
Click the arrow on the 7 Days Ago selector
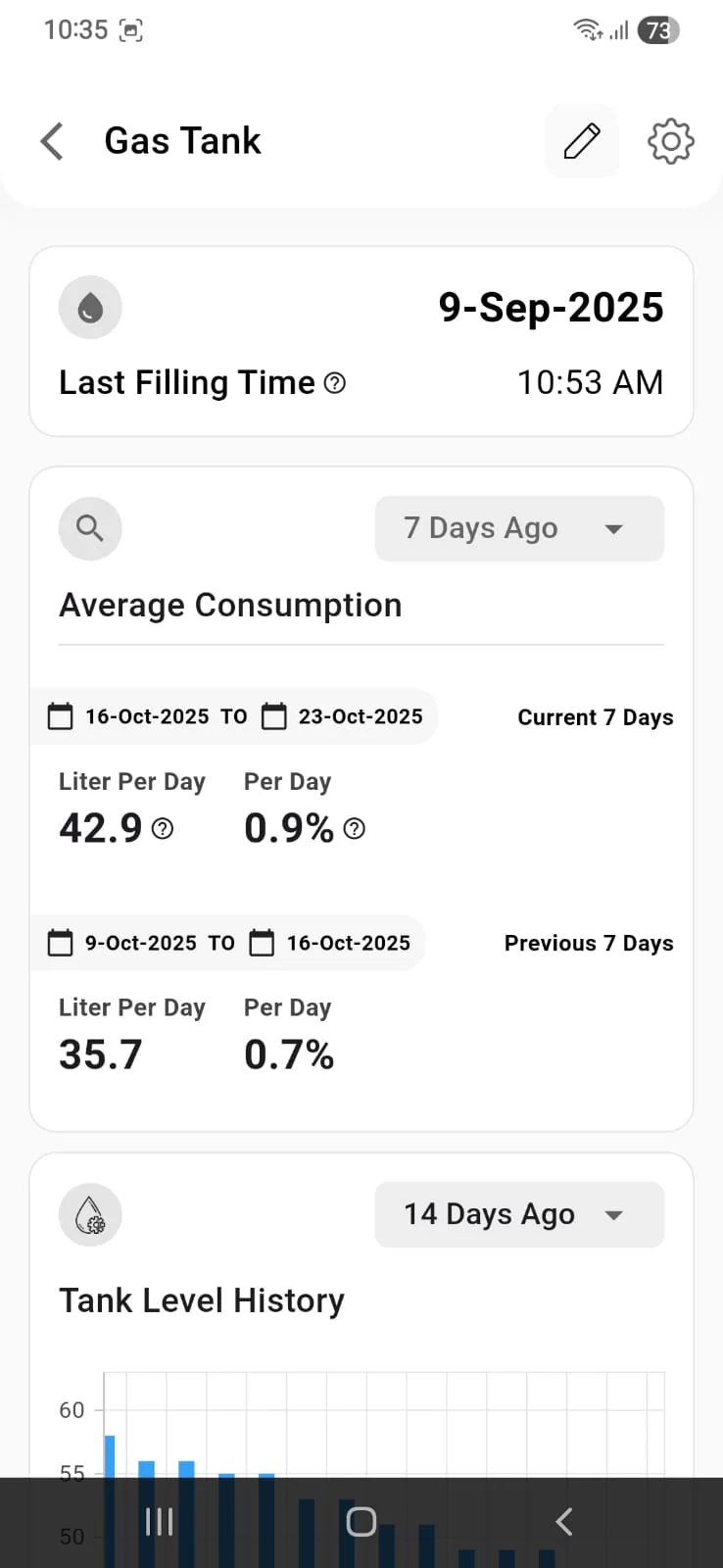[x=614, y=529]
